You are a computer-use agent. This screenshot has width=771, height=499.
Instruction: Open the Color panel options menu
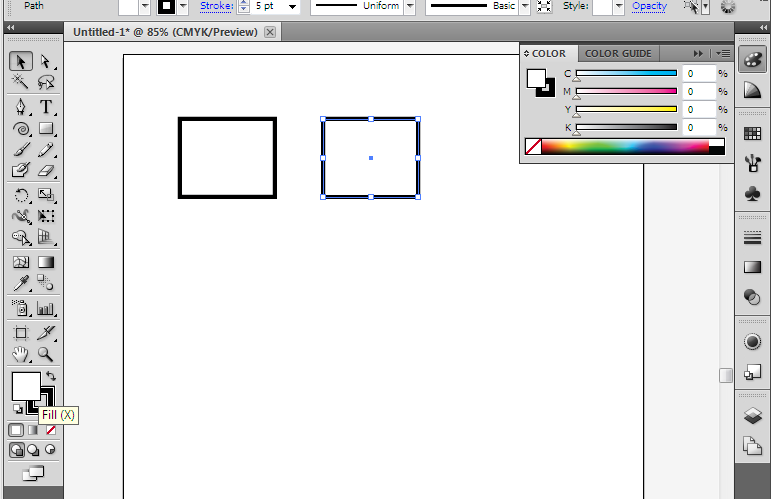723,53
